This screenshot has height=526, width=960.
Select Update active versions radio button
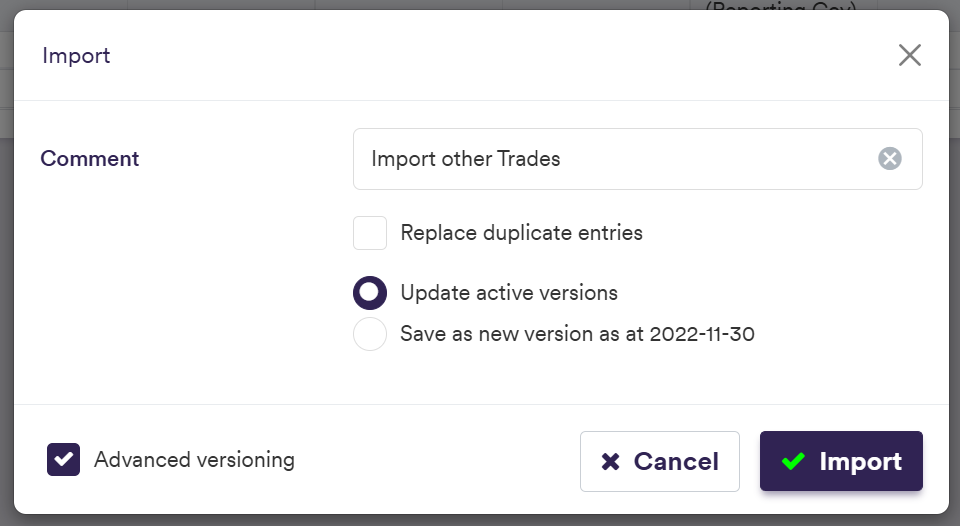[x=370, y=293]
